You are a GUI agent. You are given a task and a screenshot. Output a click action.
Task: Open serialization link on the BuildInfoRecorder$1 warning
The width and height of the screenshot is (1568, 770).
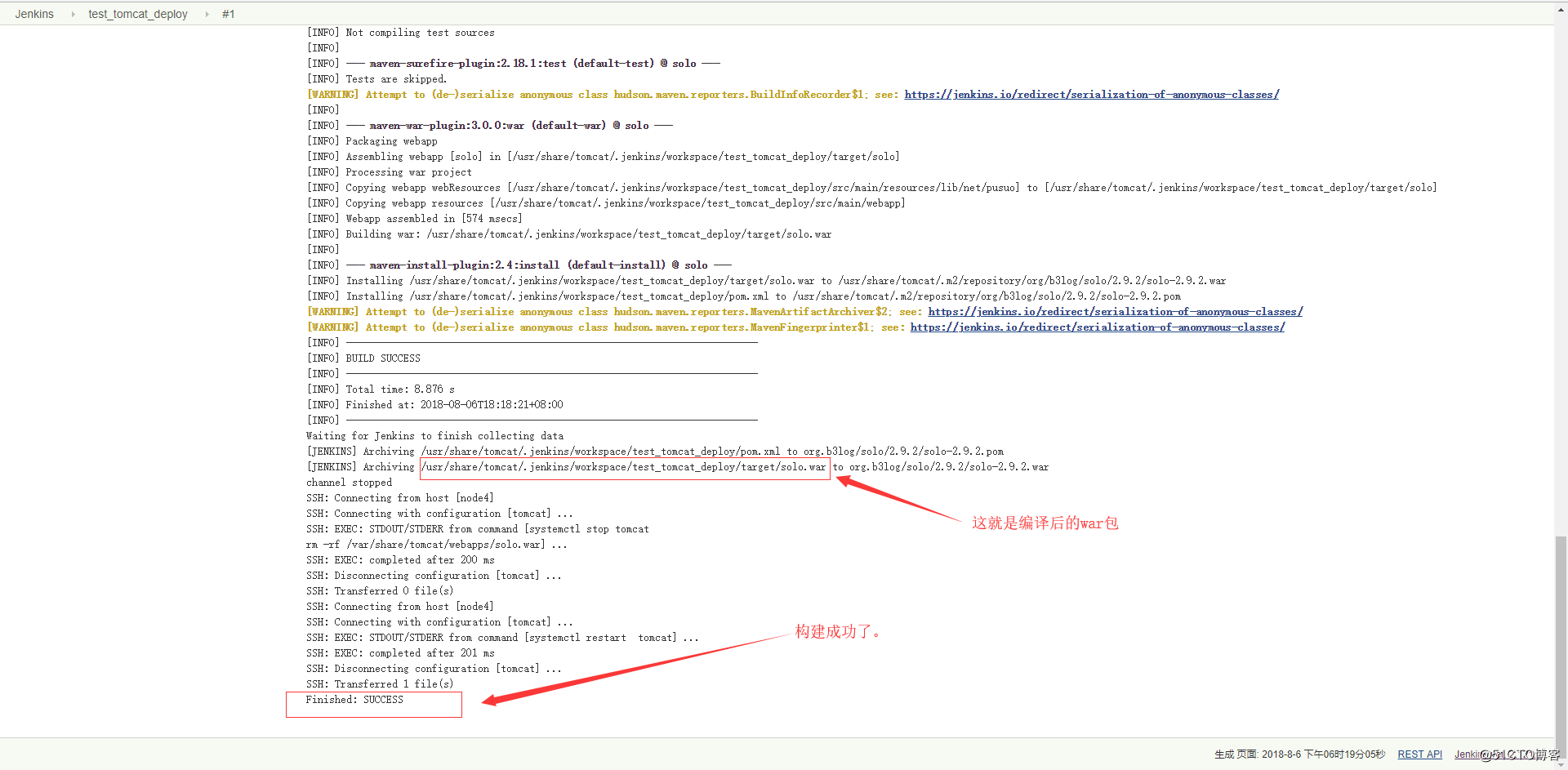tap(1092, 95)
